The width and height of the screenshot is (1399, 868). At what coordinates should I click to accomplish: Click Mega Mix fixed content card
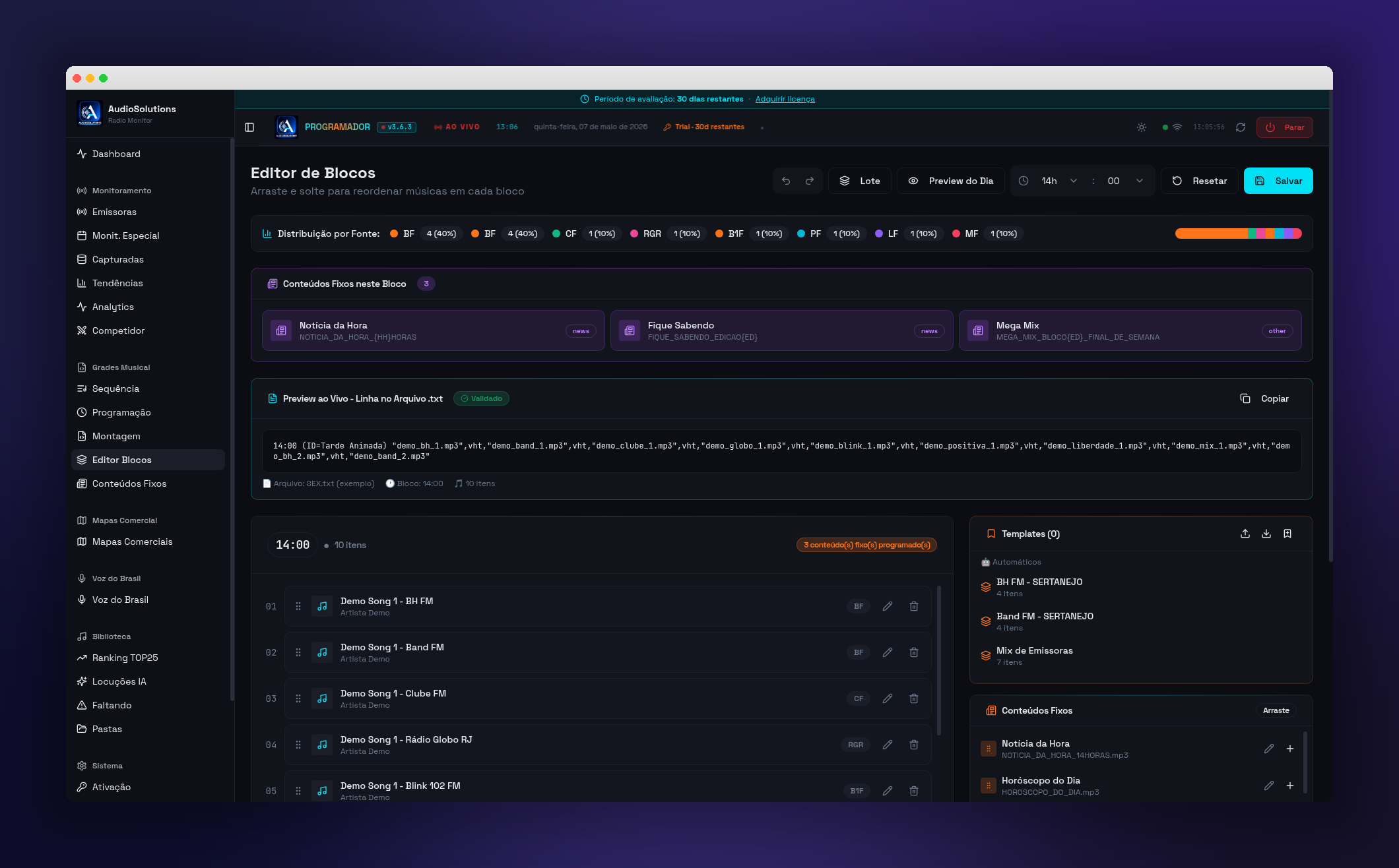[x=1130, y=330]
